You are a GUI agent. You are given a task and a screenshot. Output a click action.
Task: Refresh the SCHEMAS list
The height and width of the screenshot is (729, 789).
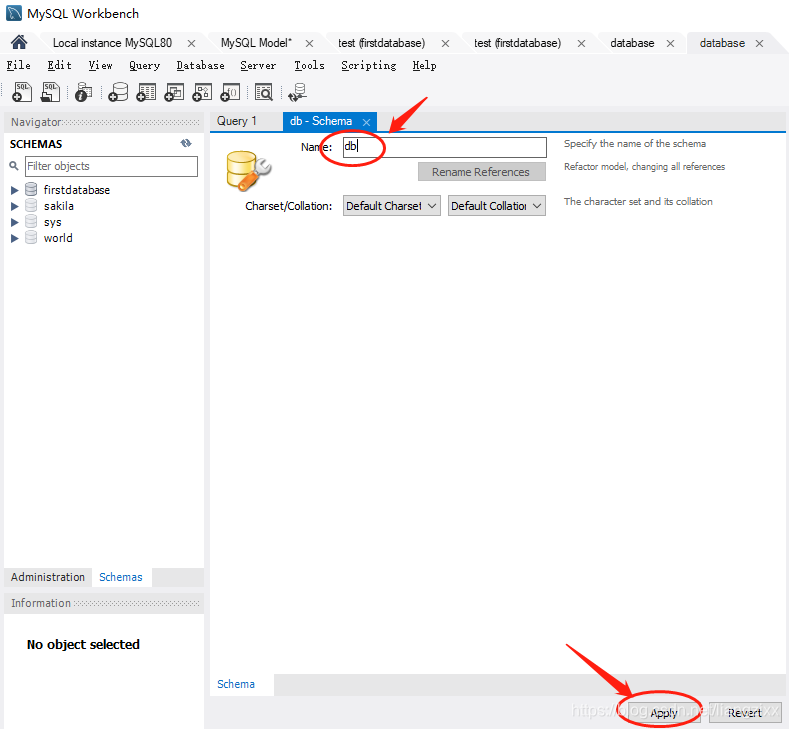[x=186, y=143]
